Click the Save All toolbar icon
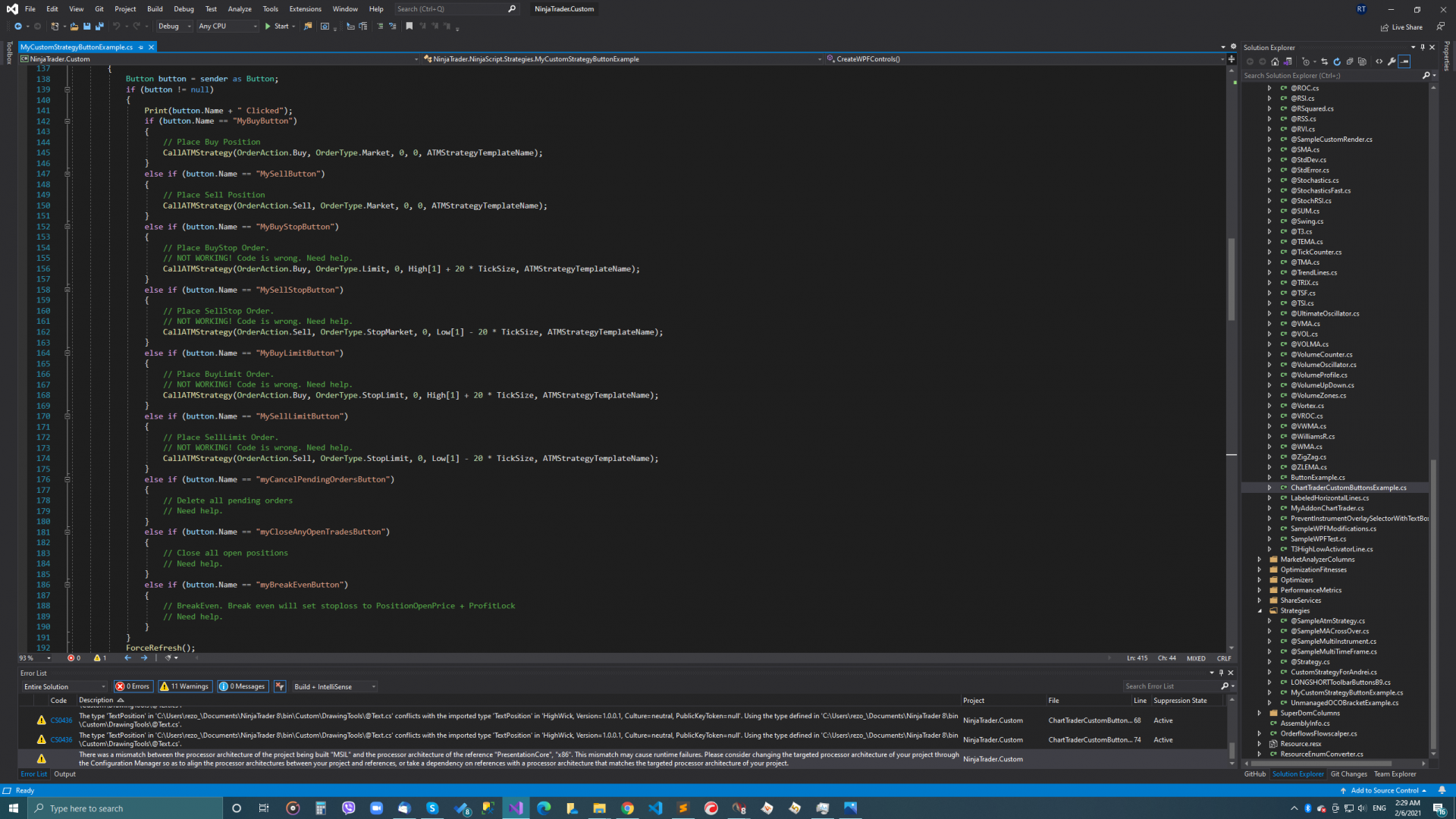Screen dimensions: 1456x819 pyautogui.click(x=99, y=27)
